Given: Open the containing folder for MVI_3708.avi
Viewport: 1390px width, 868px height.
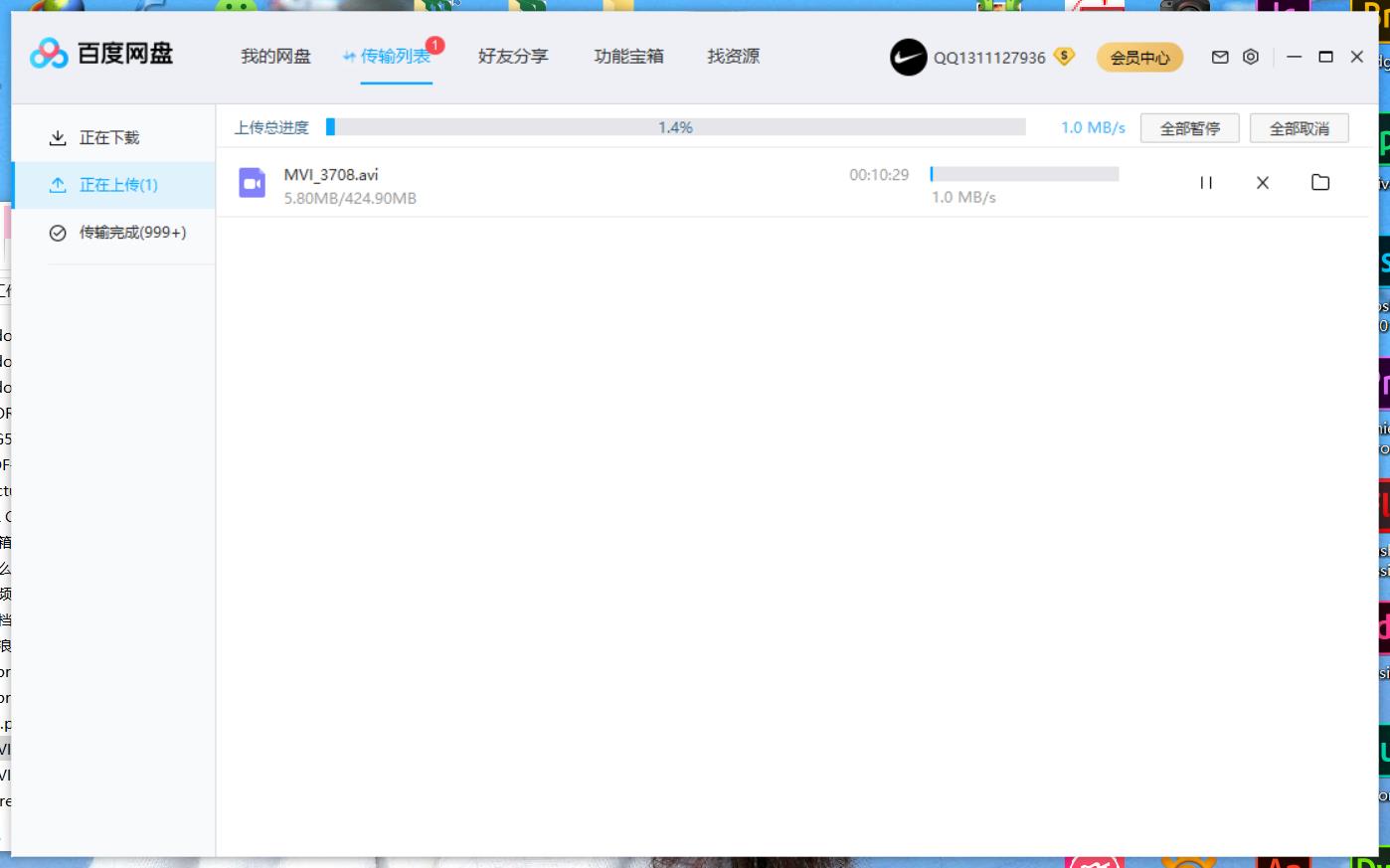Looking at the screenshot, I should tap(1320, 183).
